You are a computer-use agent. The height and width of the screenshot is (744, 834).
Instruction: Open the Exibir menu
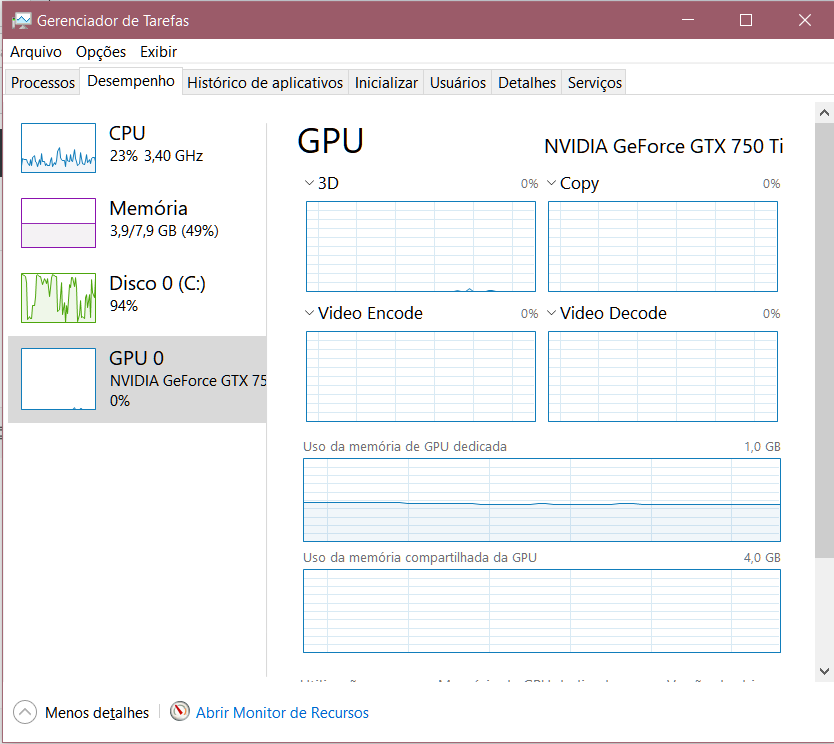click(159, 52)
